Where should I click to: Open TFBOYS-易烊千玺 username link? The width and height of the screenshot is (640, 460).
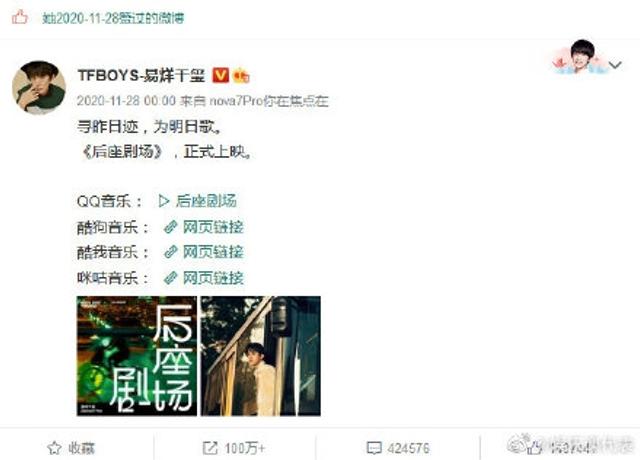[141, 76]
